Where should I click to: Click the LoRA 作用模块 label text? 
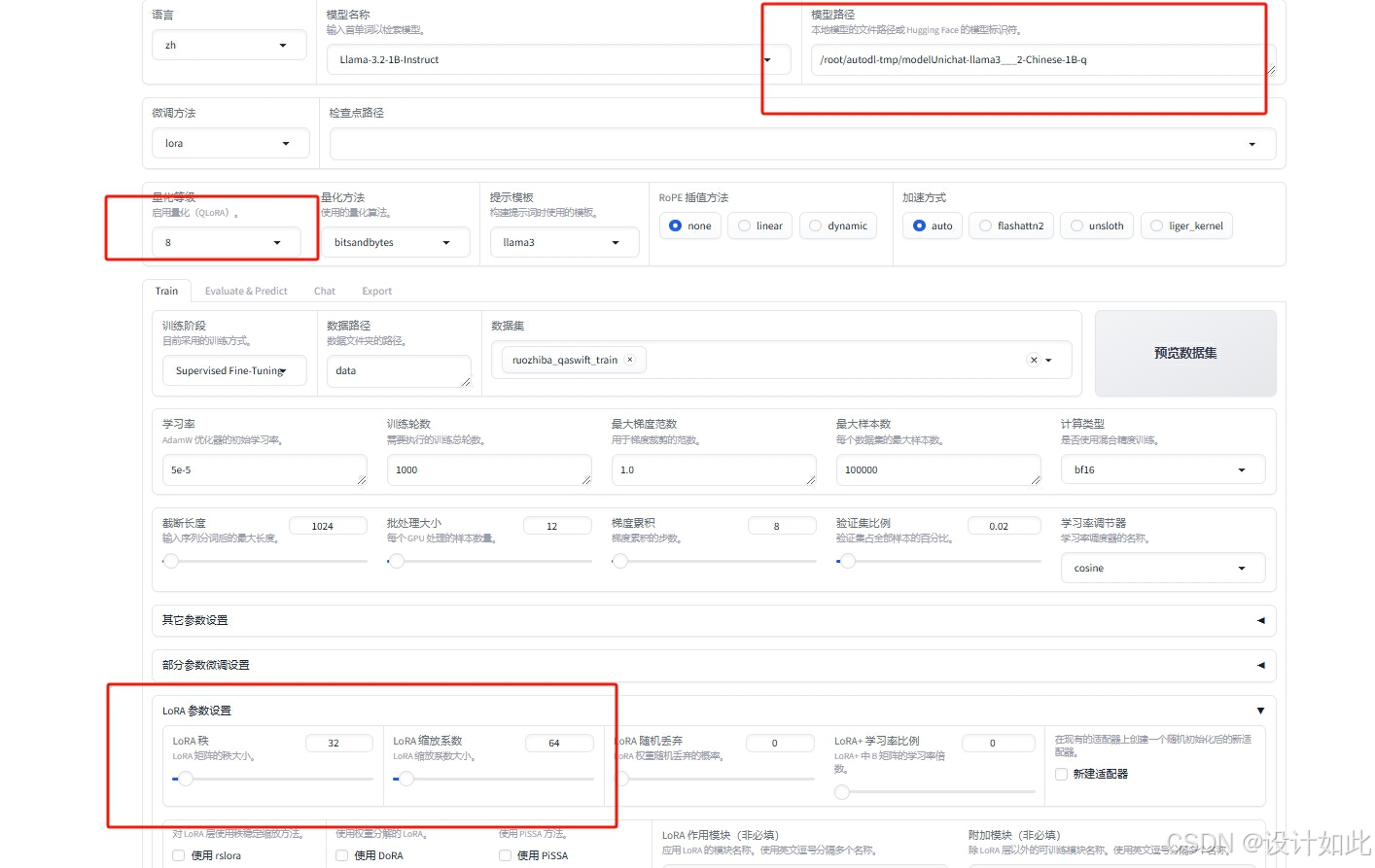coord(721,835)
